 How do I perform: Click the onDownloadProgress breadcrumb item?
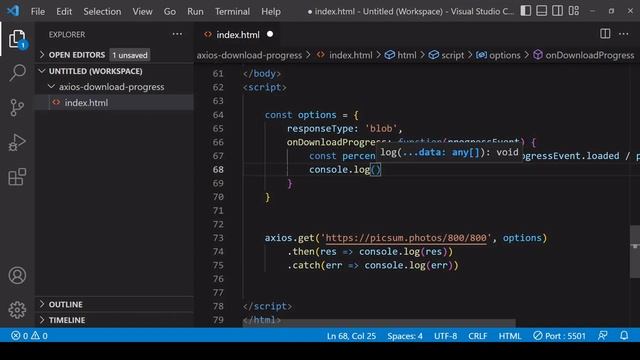tap(584, 55)
